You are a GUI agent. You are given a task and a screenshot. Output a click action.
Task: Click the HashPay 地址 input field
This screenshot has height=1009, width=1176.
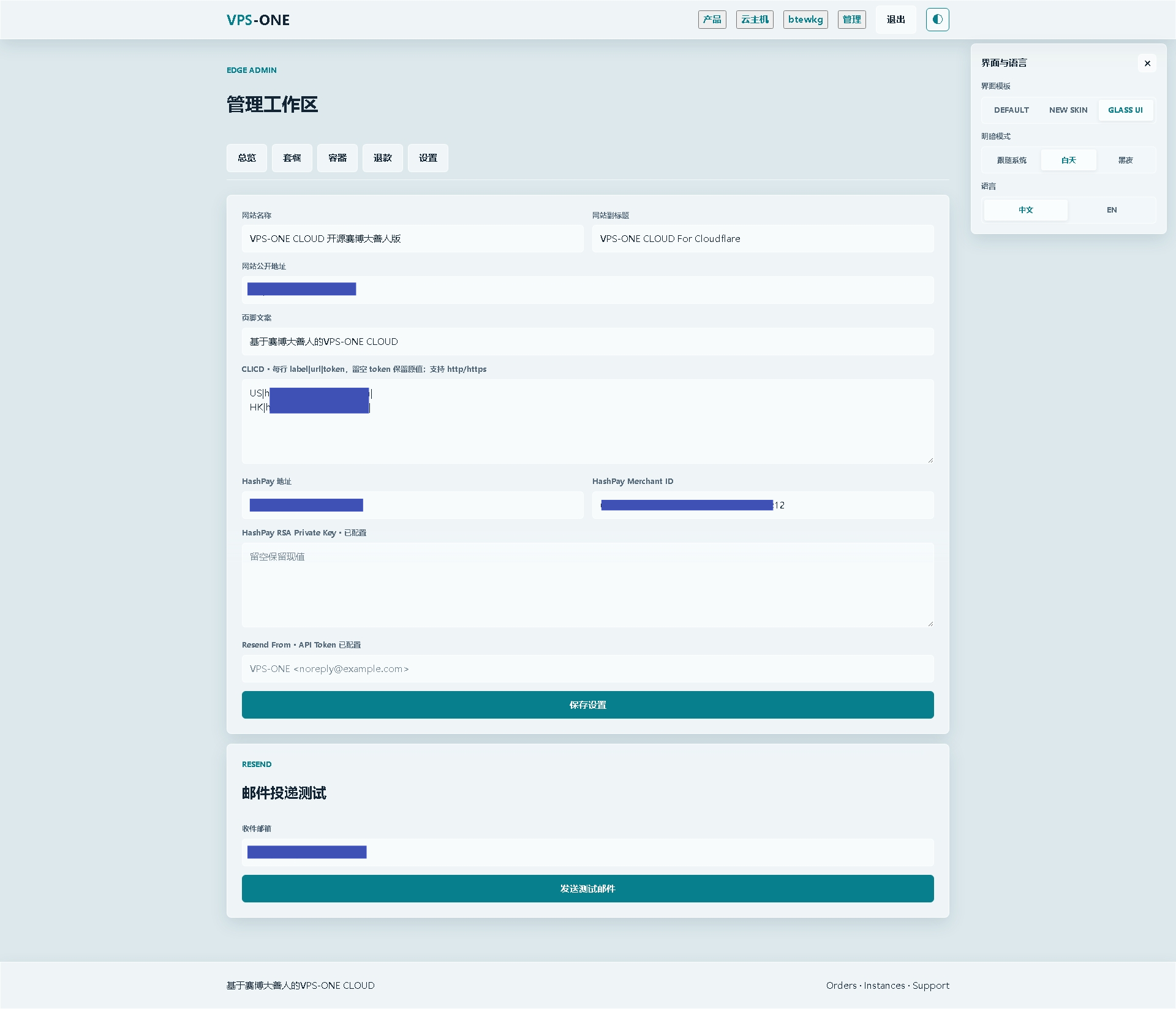pyautogui.click(x=413, y=505)
